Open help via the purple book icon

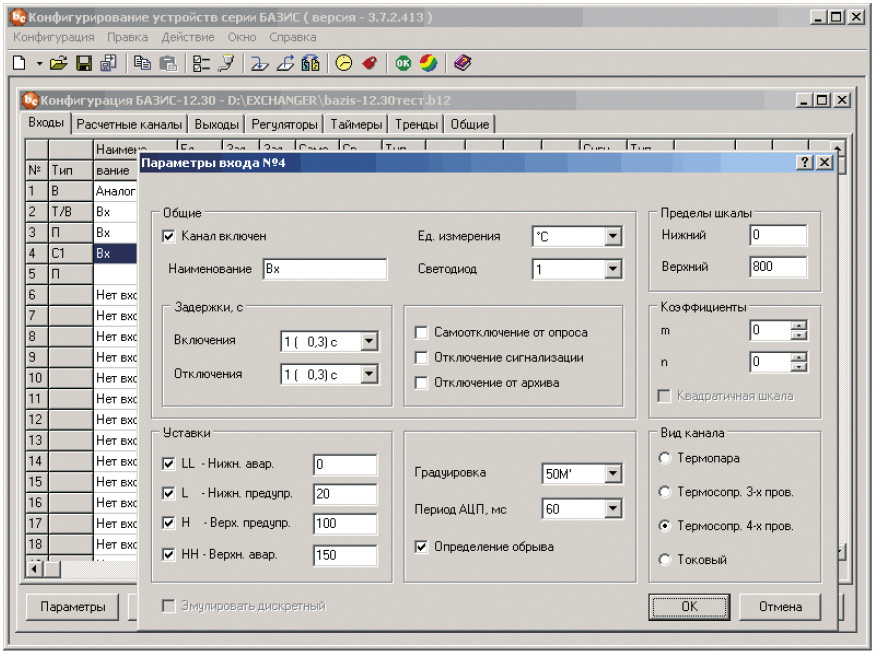(x=463, y=63)
